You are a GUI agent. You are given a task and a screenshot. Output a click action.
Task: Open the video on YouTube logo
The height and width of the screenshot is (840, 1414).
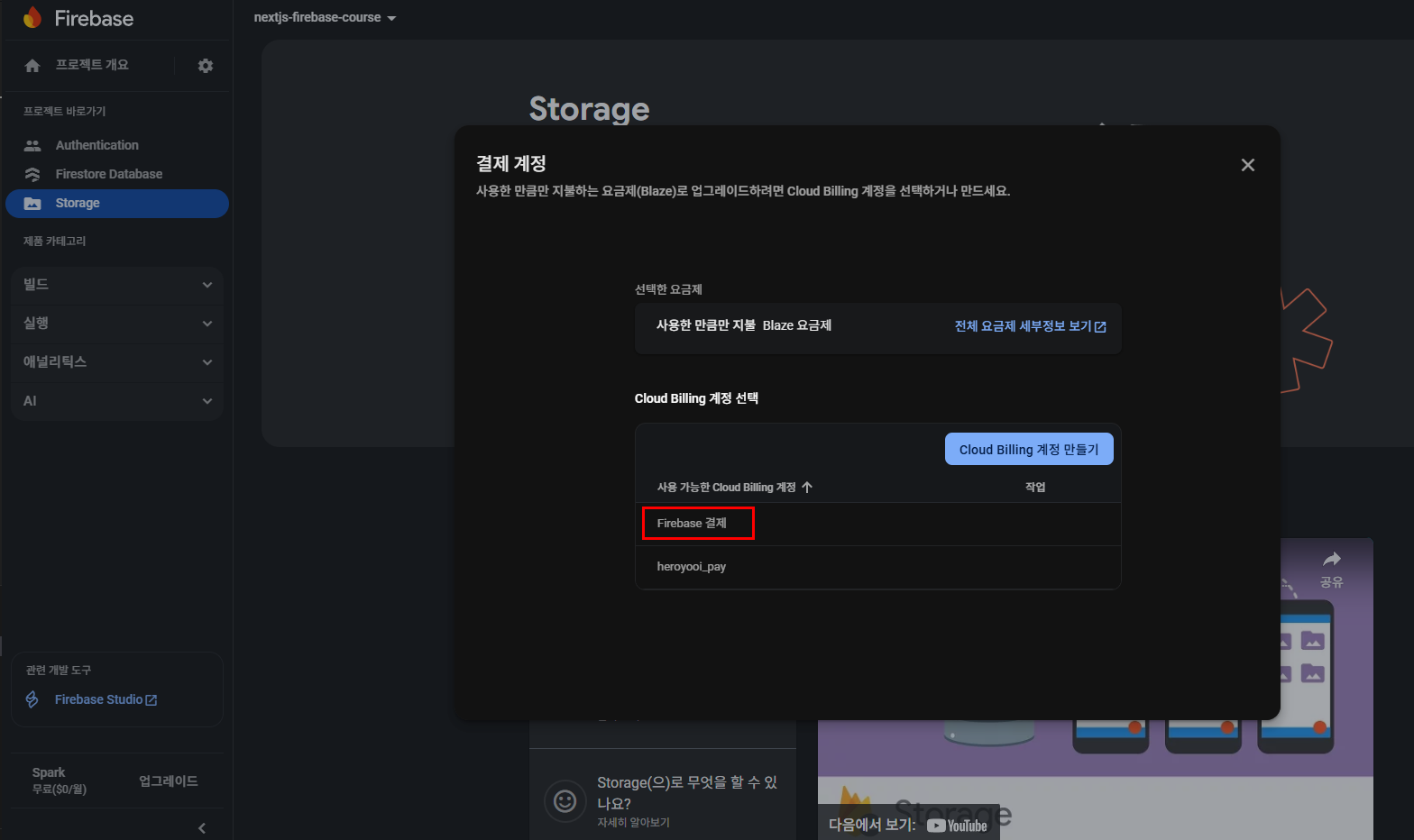coord(957,826)
